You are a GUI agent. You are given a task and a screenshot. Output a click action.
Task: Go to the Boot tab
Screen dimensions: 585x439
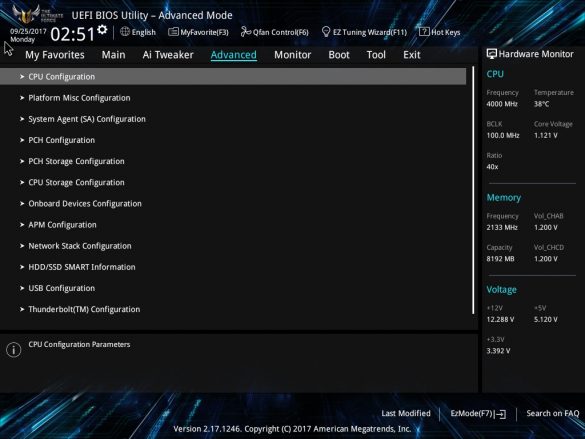tap(339, 55)
